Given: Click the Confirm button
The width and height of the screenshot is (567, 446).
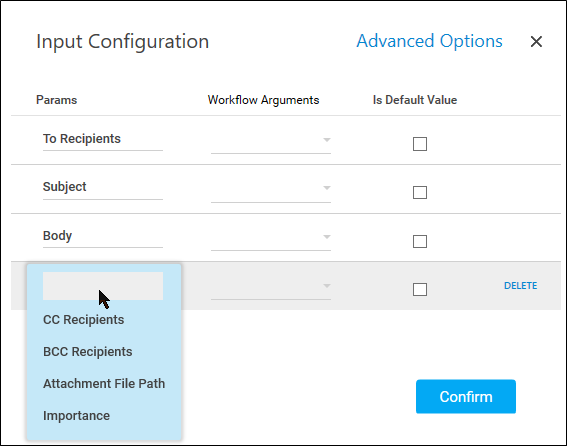Looking at the screenshot, I should coord(466,396).
